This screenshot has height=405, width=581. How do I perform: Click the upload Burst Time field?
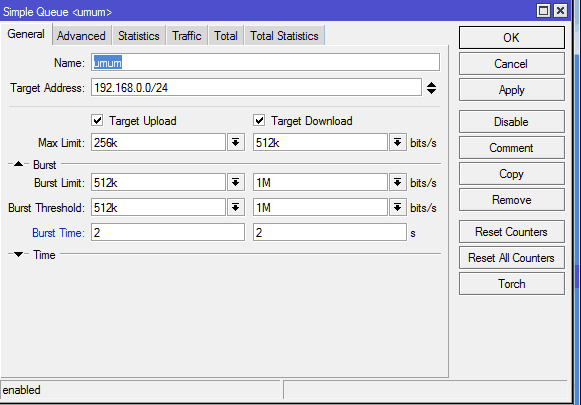pyautogui.click(x=168, y=232)
